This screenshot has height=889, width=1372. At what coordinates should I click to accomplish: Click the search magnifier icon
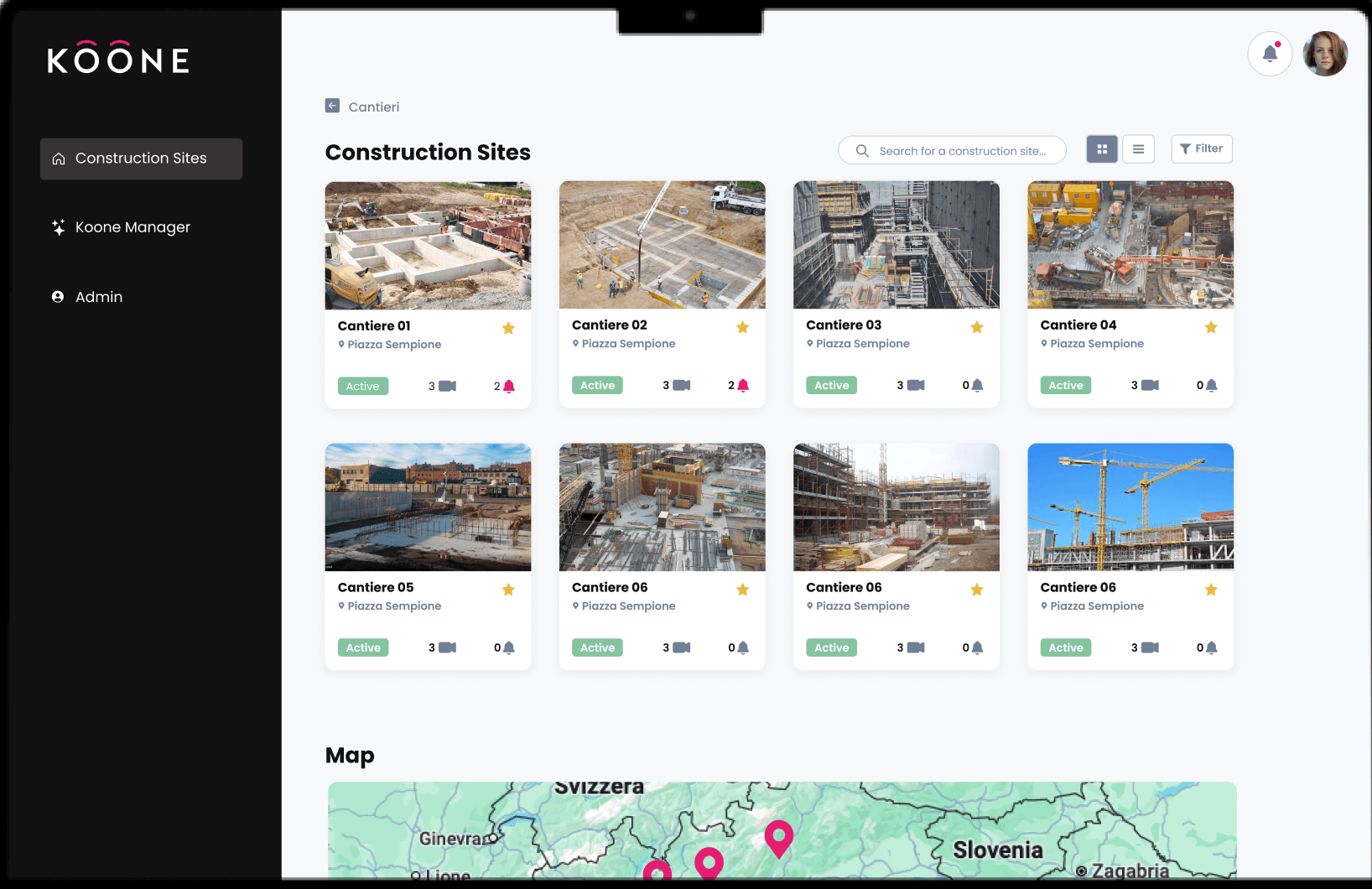[861, 150]
